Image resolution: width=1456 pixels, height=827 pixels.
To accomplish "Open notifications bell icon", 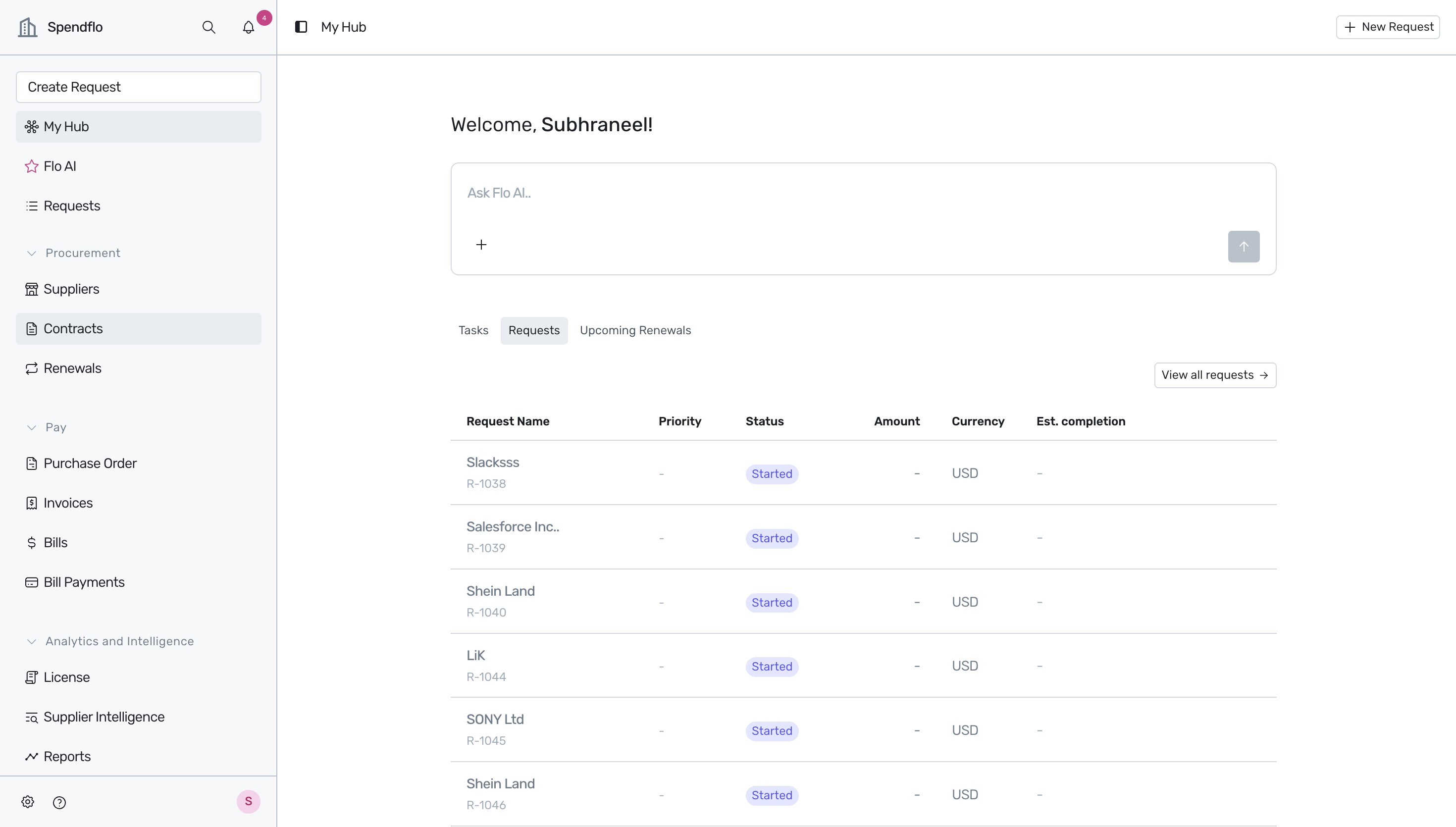I will tap(248, 27).
